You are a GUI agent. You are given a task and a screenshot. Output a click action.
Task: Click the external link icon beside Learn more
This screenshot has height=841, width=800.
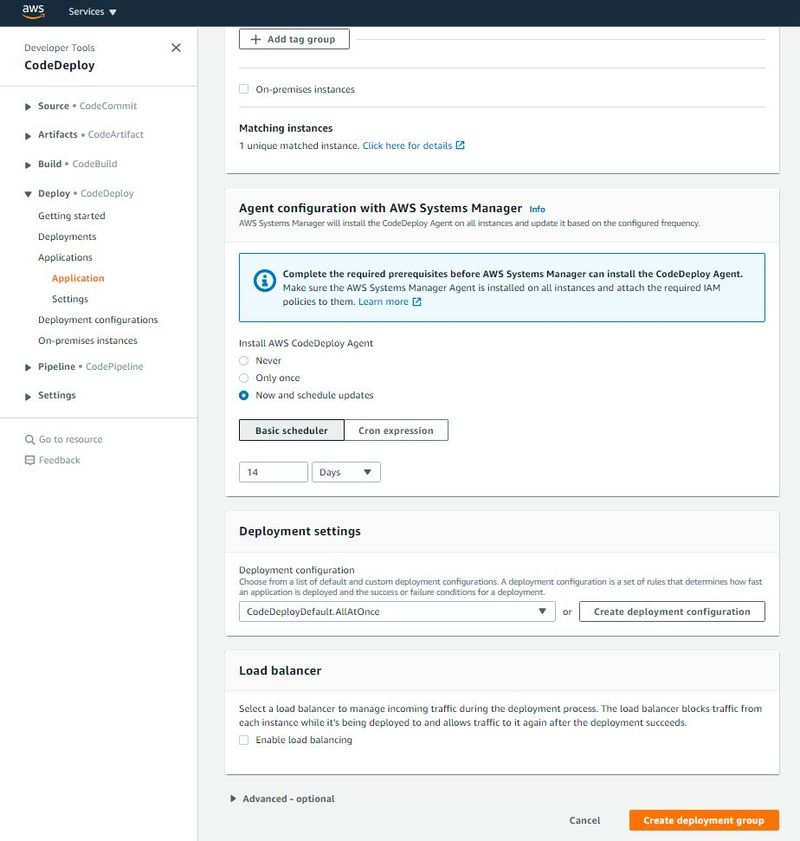[x=417, y=302]
